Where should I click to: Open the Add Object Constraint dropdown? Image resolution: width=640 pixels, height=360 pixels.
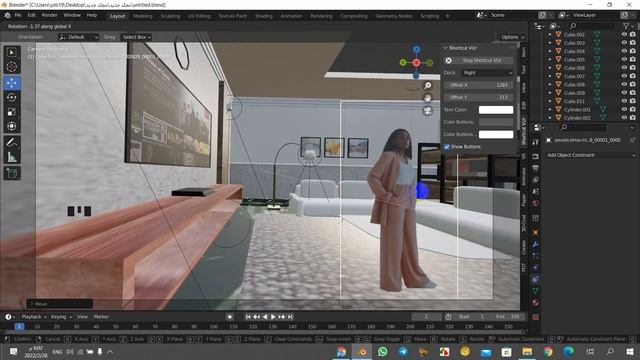click(x=590, y=156)
